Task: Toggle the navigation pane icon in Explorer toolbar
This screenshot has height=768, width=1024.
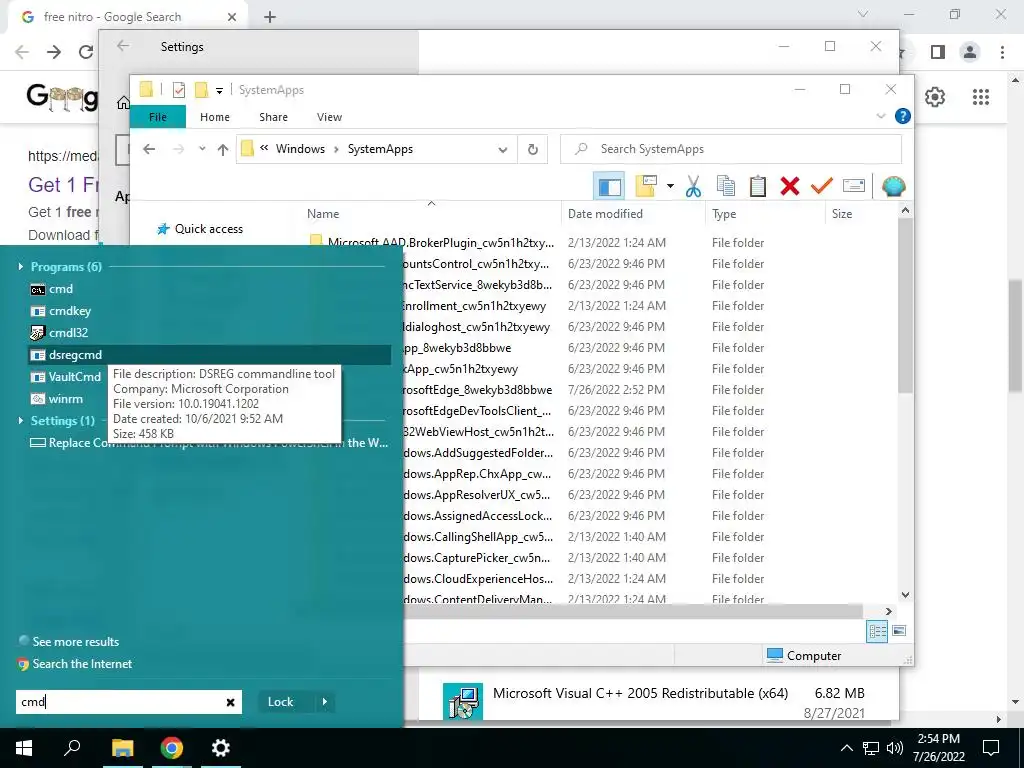Action: coord(609,187)
